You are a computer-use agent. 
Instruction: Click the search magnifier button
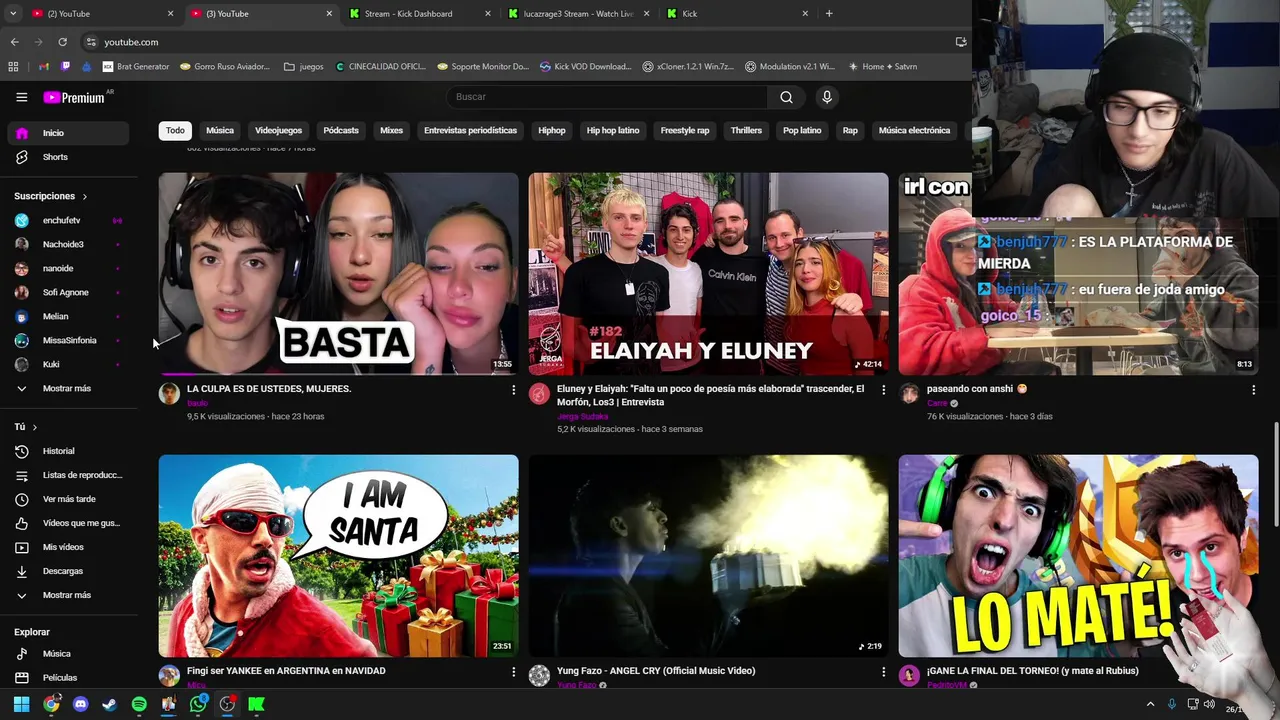(x=786, y=97)
